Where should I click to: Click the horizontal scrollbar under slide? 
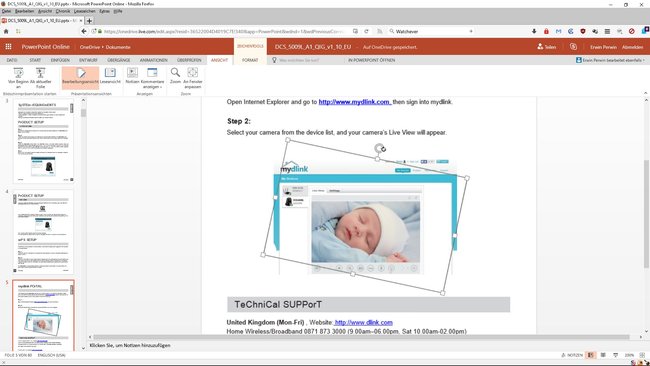[x=361, y=337]
